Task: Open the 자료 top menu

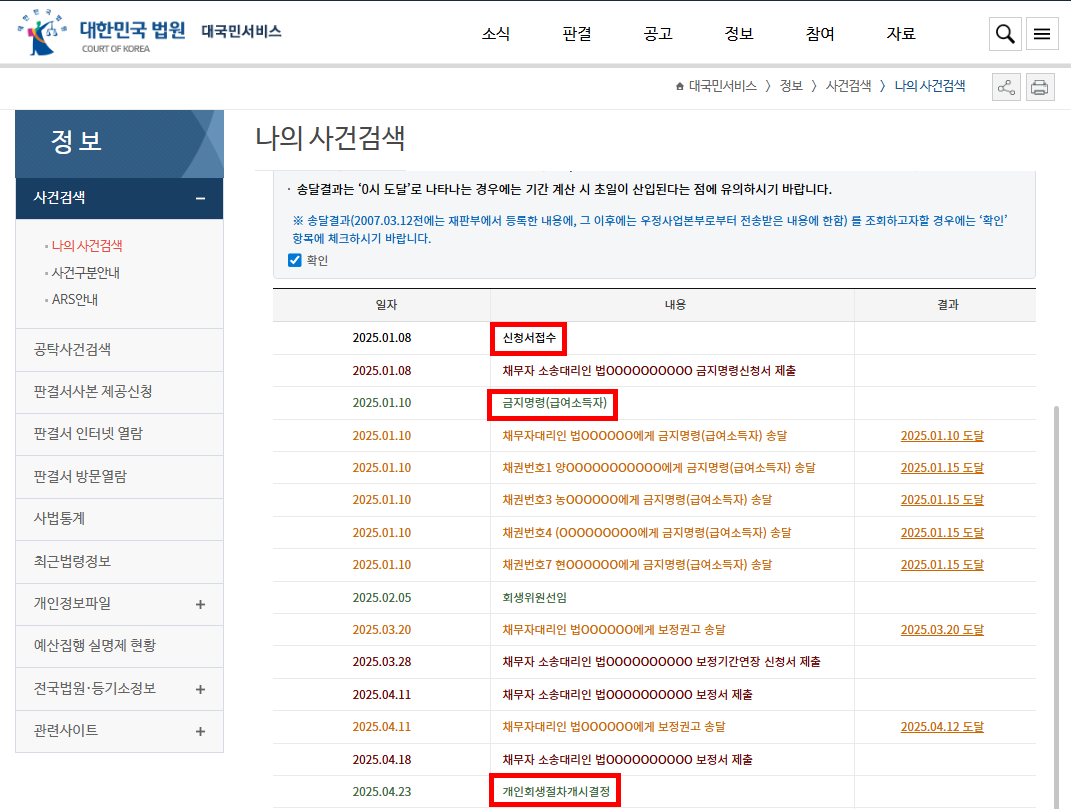Action: point(900,34)
